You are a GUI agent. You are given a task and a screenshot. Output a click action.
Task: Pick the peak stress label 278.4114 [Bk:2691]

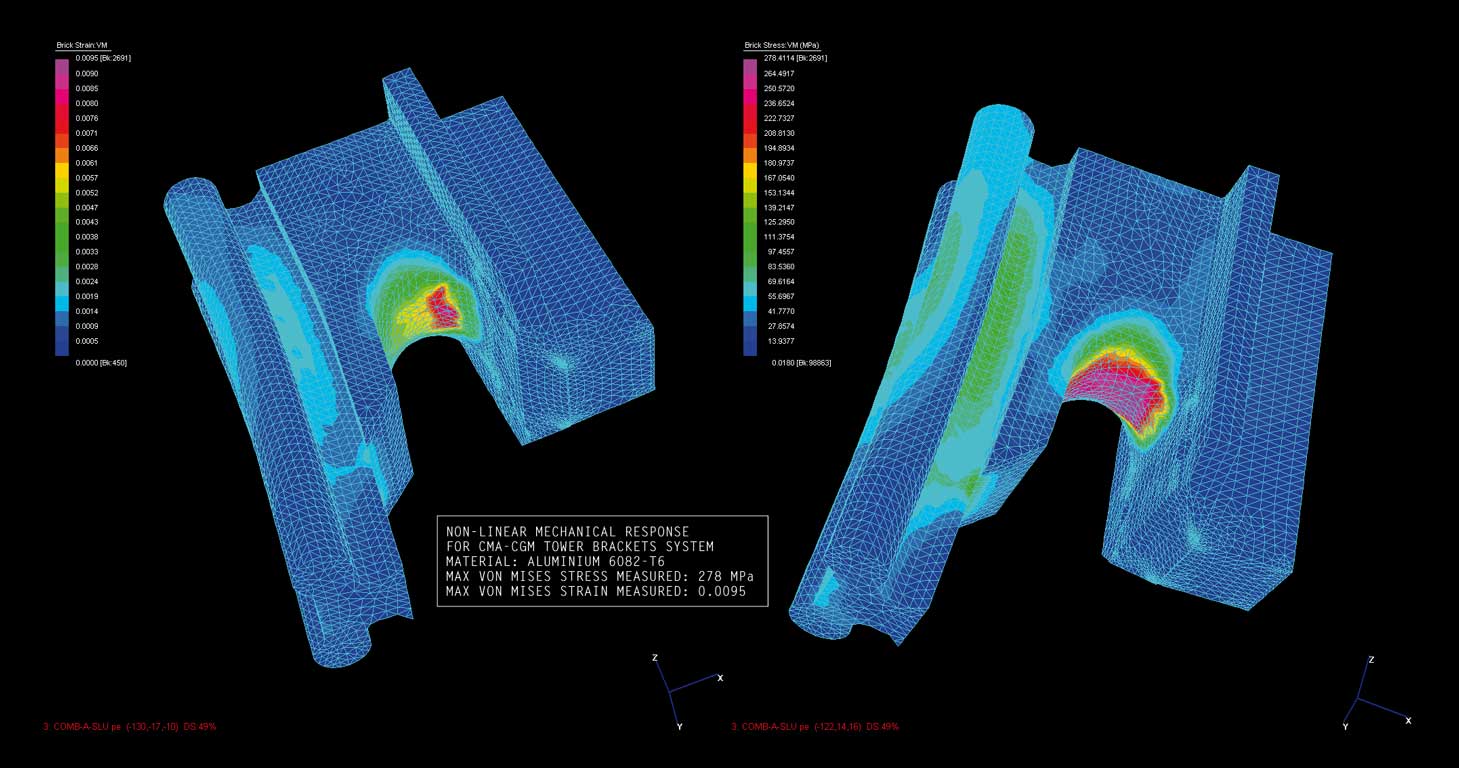pos(795,58)
